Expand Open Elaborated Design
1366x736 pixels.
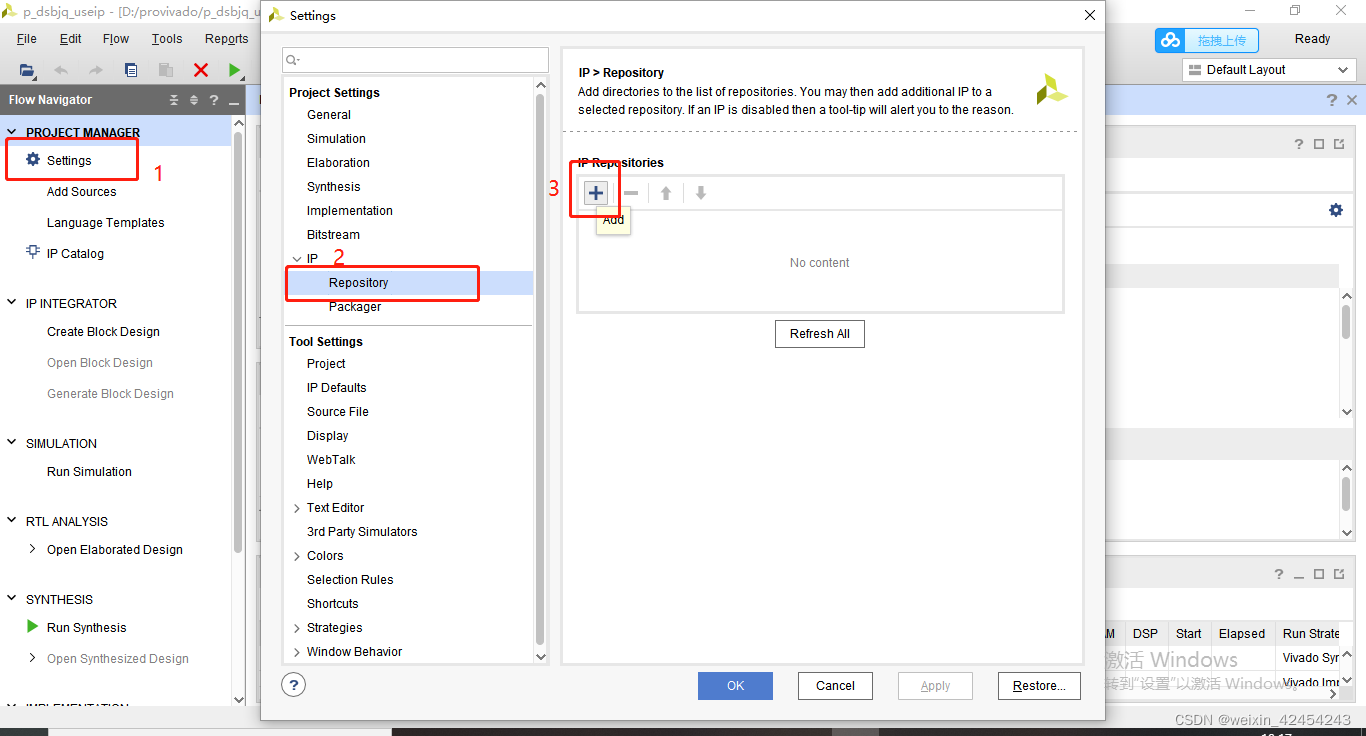(33, 549)
